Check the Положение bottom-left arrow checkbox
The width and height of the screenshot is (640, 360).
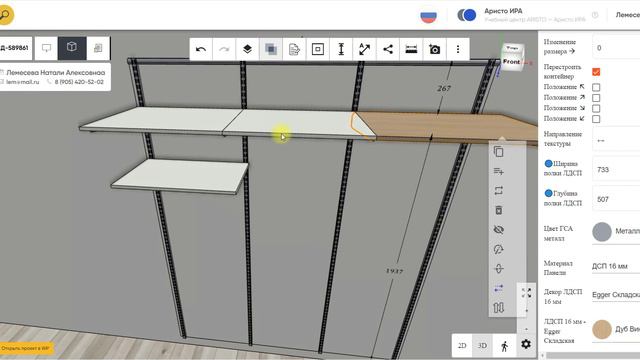point(596,119)
